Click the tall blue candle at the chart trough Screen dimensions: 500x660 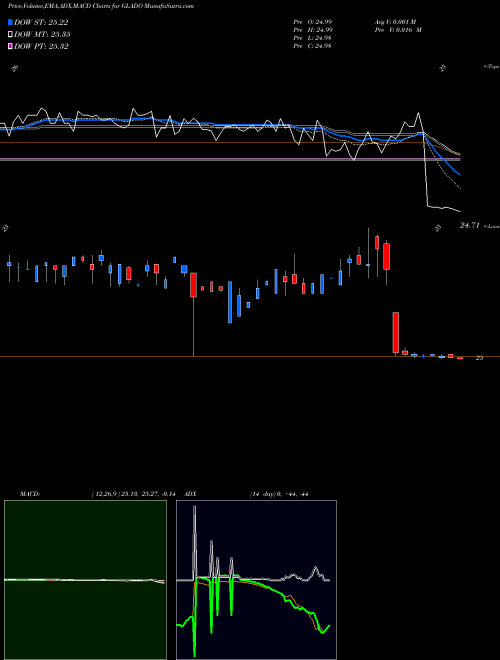point(230,302)
